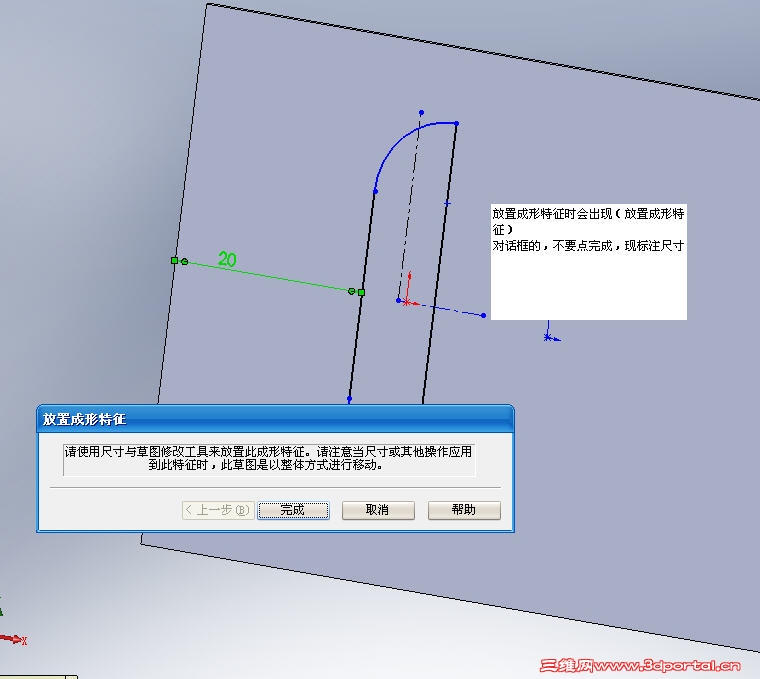This screenshot has width=760, height=679.
Task: Open 帮助 (Help) in the dialog
Action: pos(464,510)
